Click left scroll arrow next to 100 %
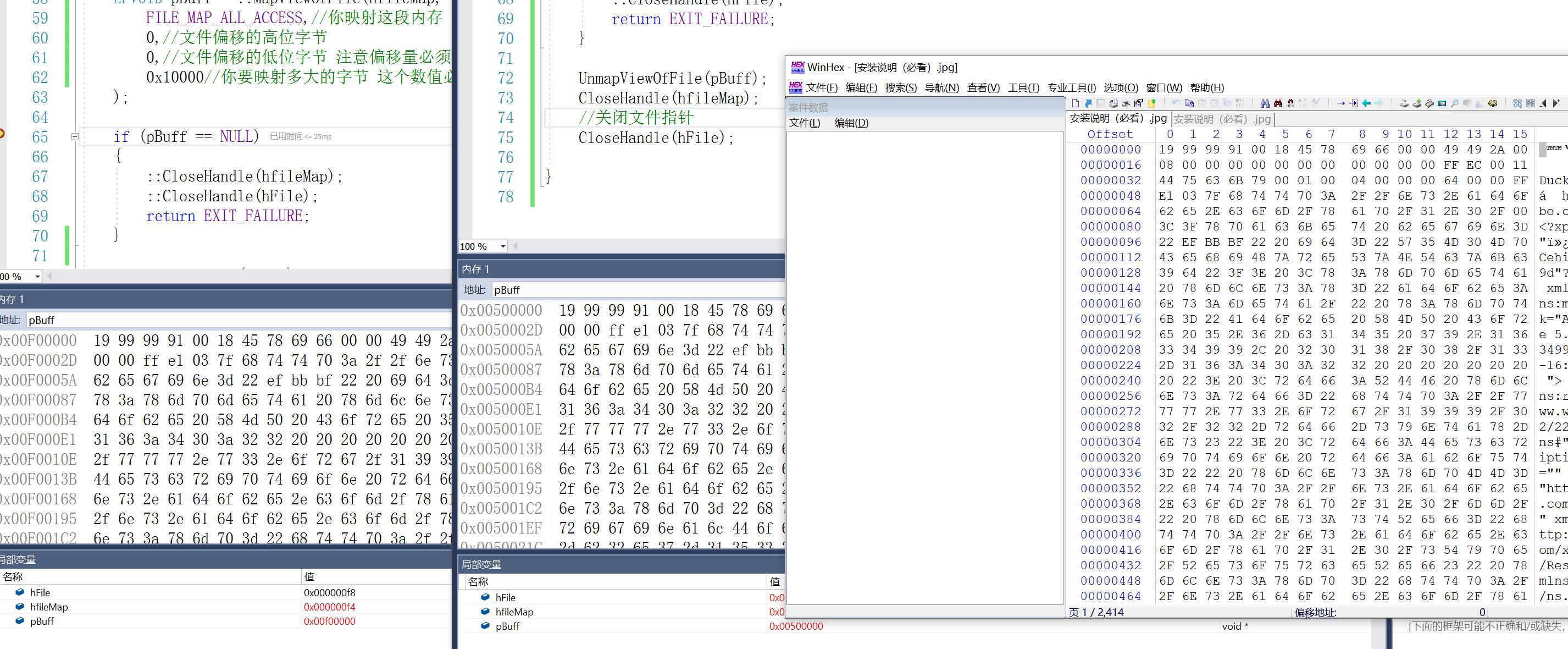This screenshot has width=1568, height=649. [516, 246]
